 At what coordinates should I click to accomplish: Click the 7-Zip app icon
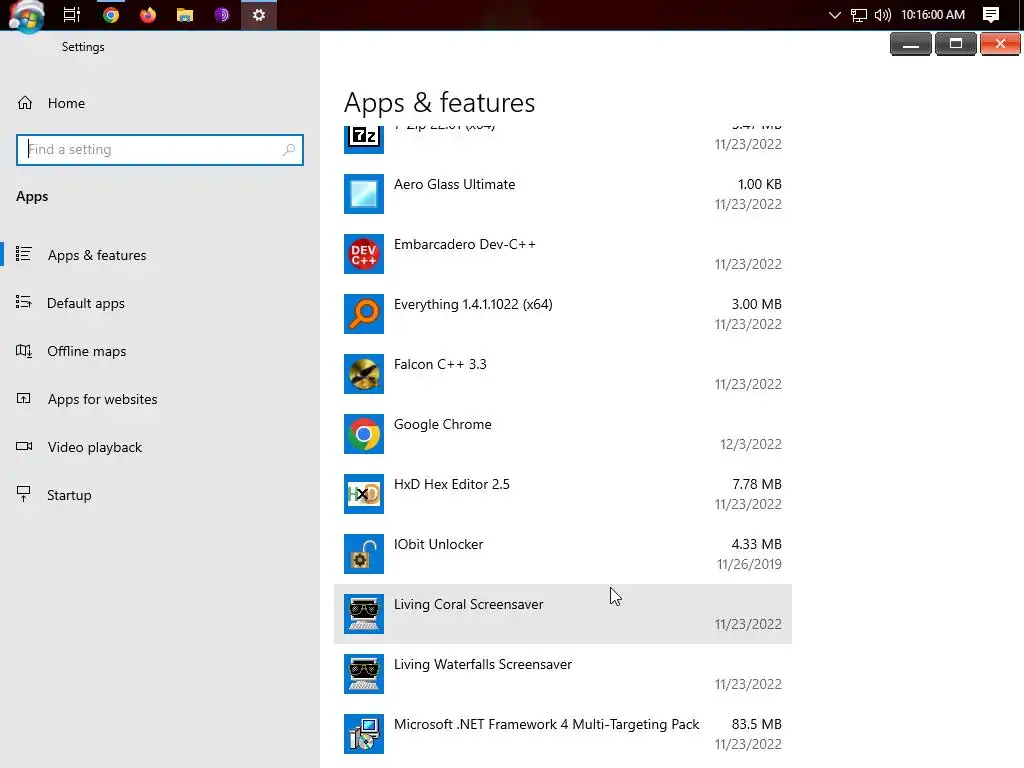click(364, 138)
